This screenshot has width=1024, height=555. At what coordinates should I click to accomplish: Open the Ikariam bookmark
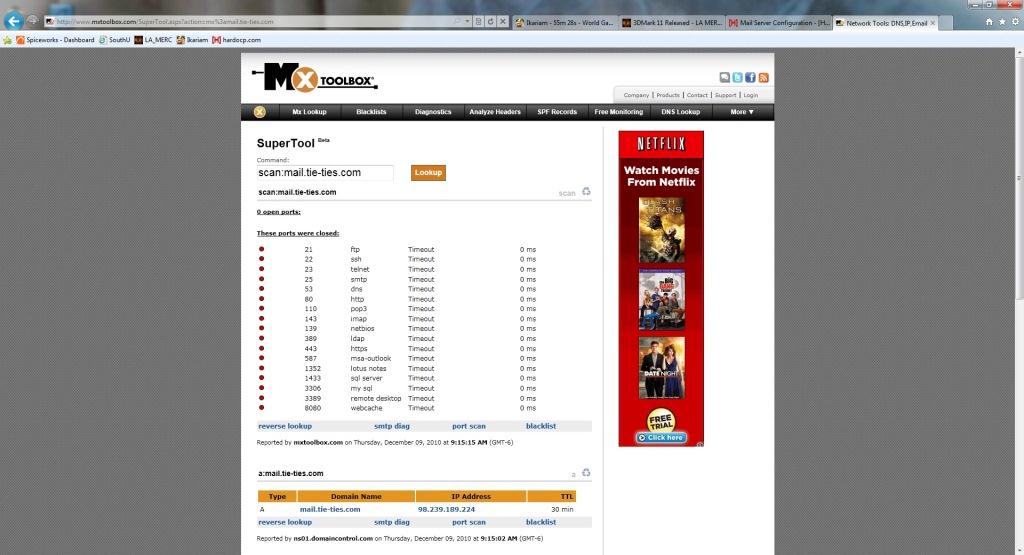point(192,40)
